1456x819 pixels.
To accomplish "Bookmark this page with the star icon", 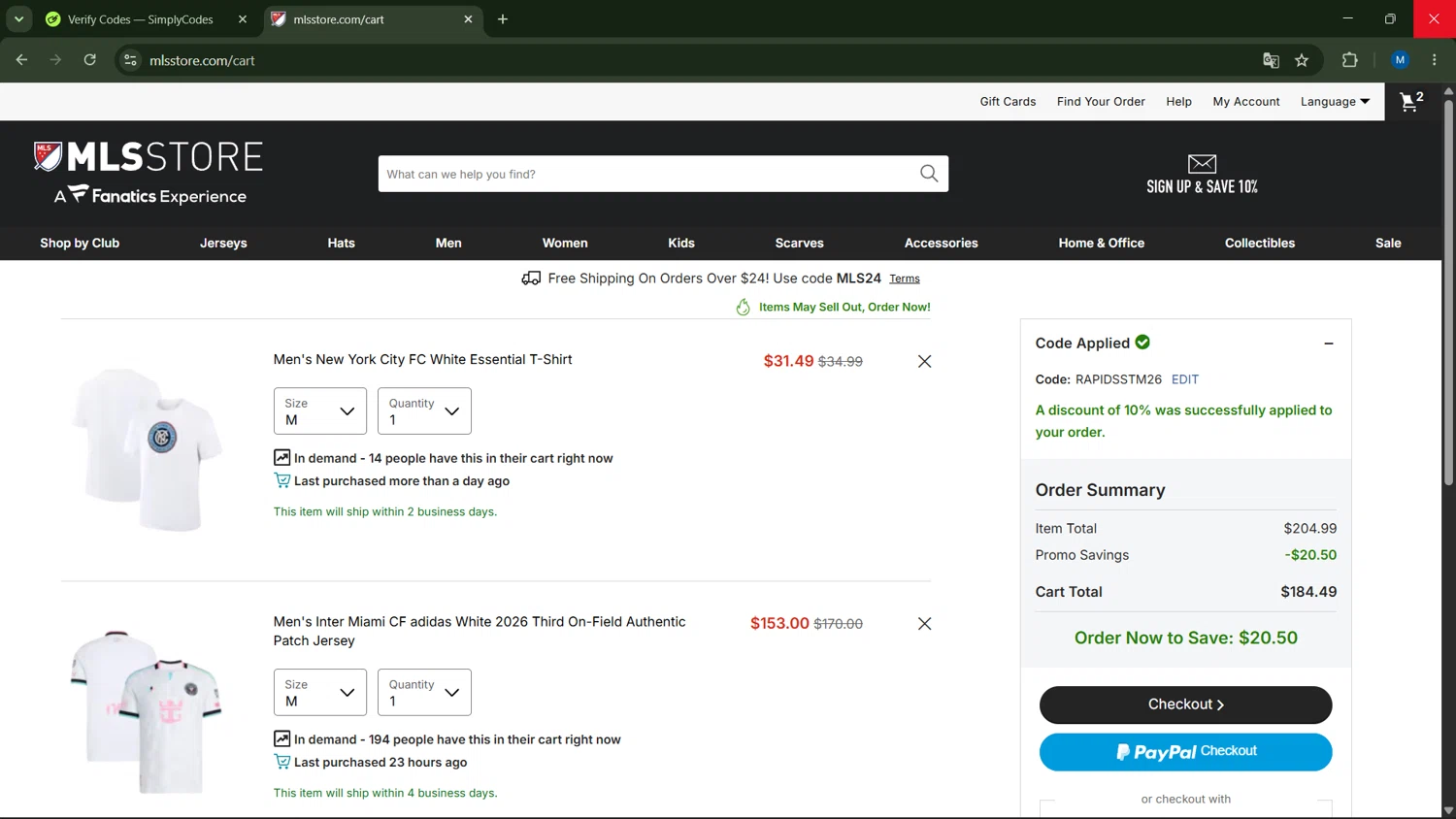I will 1302,60.
